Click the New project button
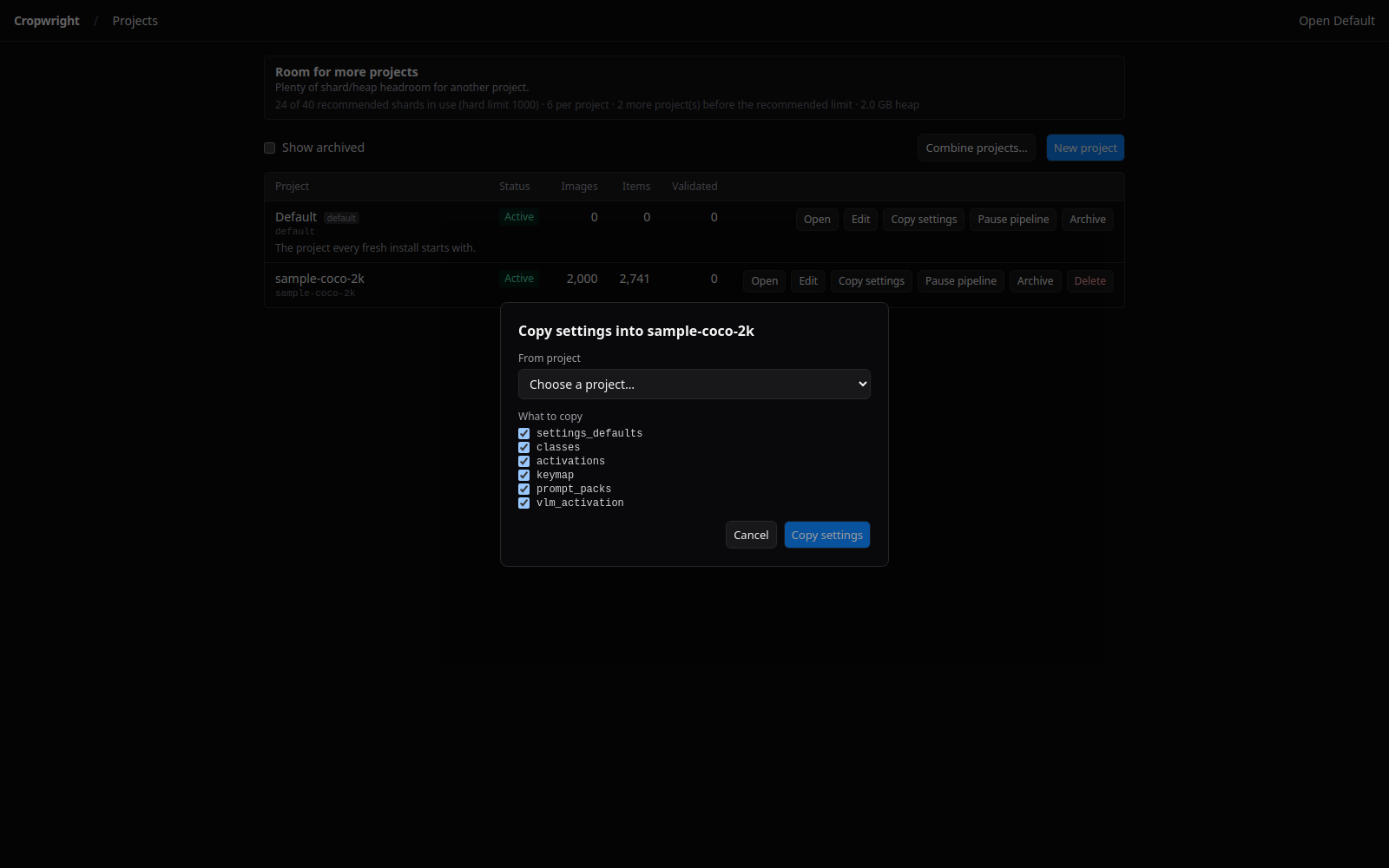This screenshot has height=868, width=1389. tap(1085, 148)
